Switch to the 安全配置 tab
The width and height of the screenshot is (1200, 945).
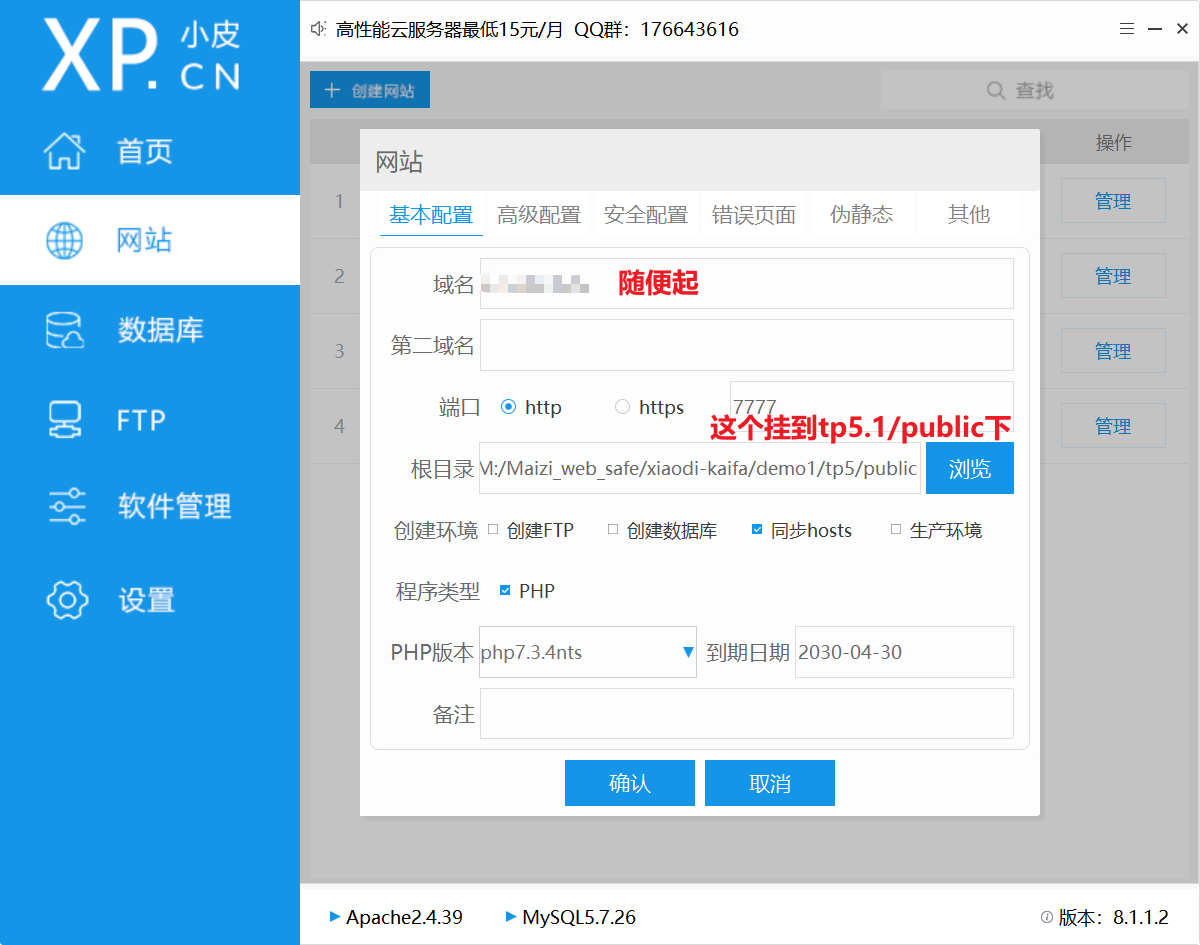click(646, 214)
